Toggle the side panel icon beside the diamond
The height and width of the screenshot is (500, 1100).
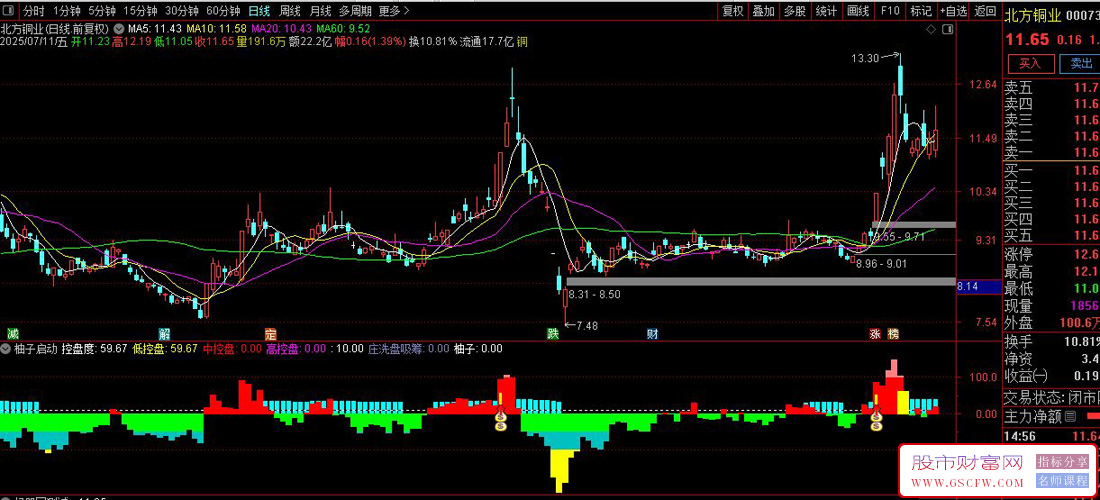coord(947,29)
